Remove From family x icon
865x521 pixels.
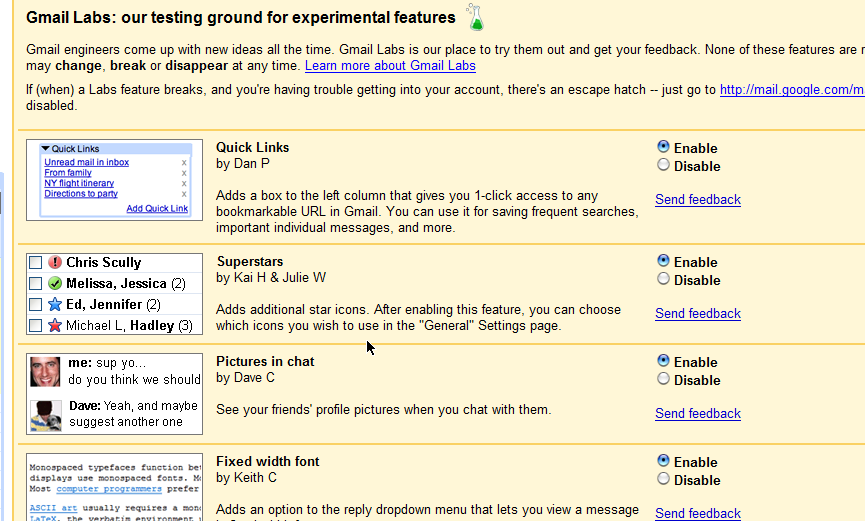[184, 173]
